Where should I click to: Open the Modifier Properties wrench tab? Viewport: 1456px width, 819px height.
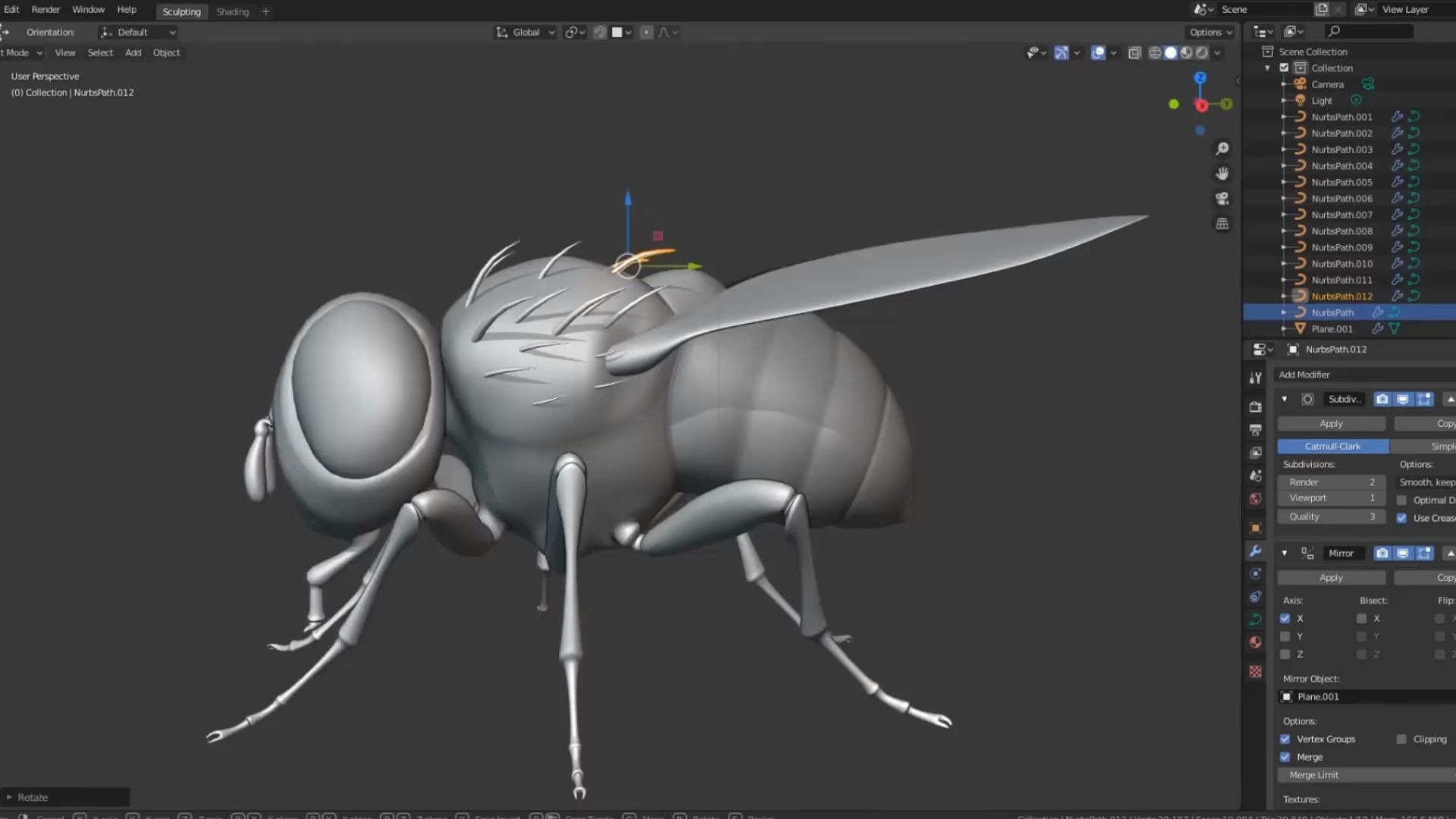[1256, 551]
